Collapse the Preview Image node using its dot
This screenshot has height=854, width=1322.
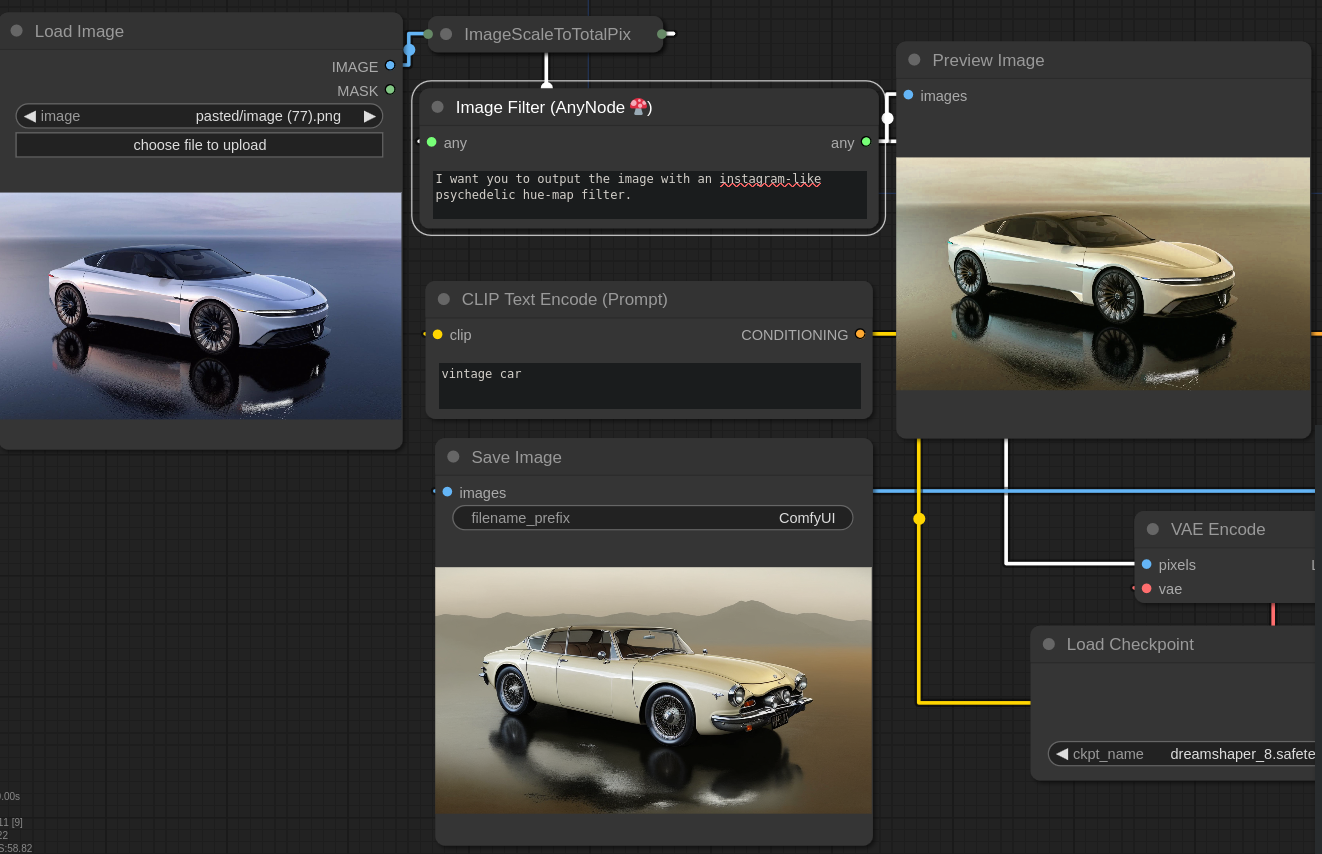[914, 60]
